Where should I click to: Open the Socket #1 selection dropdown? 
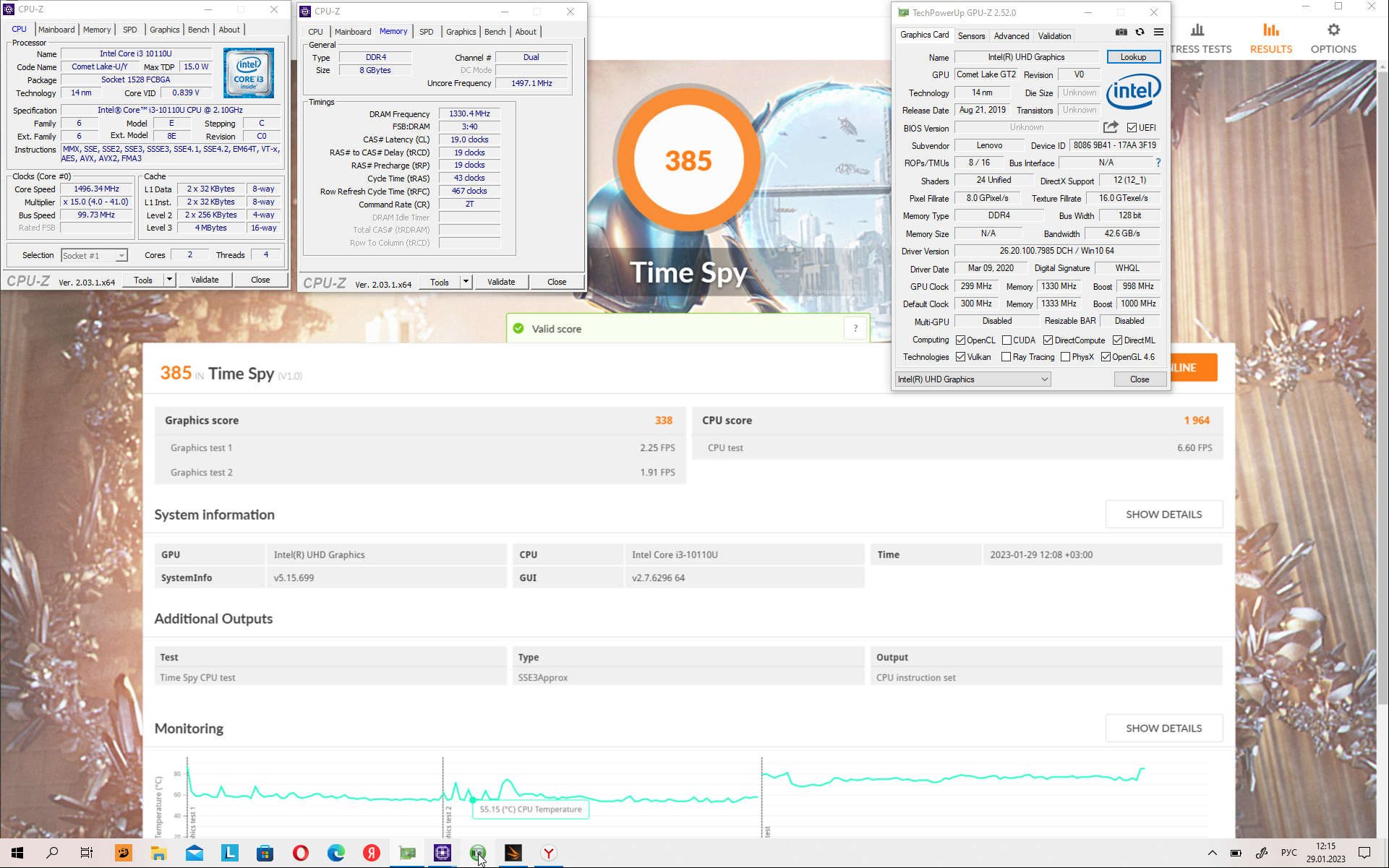coord(94,255)
